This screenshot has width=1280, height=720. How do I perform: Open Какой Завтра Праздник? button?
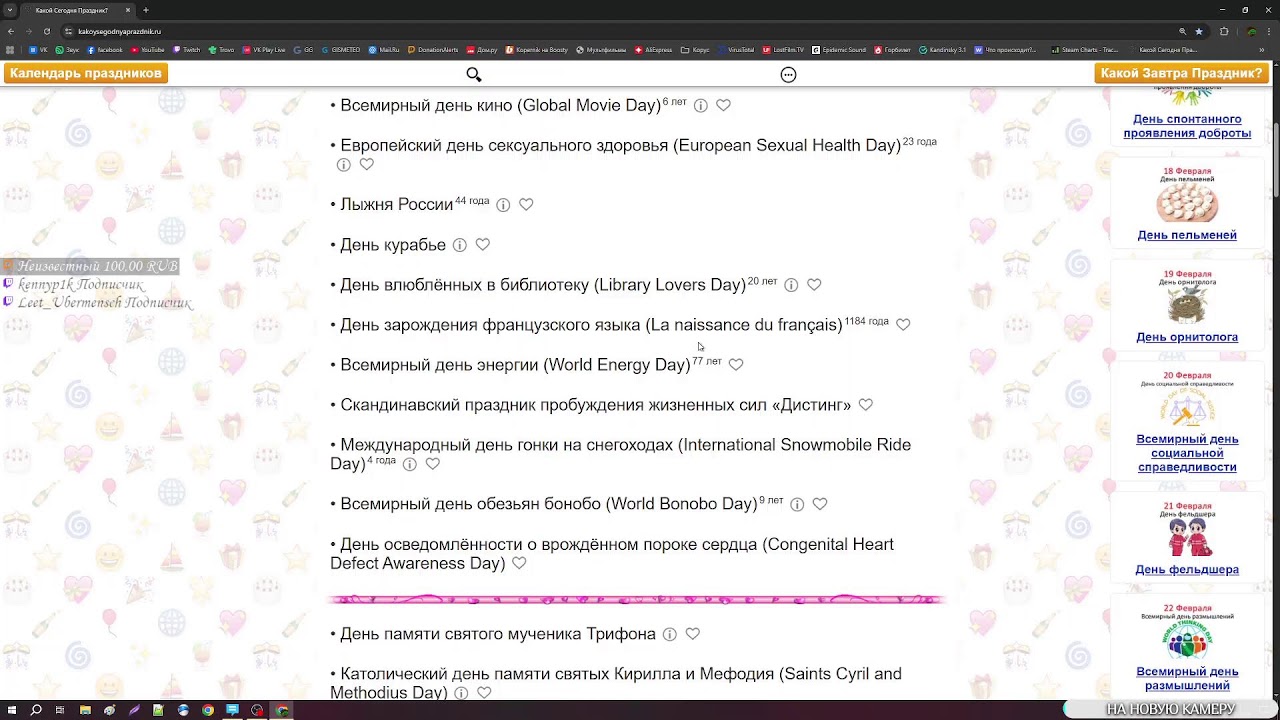[1181, 73]
